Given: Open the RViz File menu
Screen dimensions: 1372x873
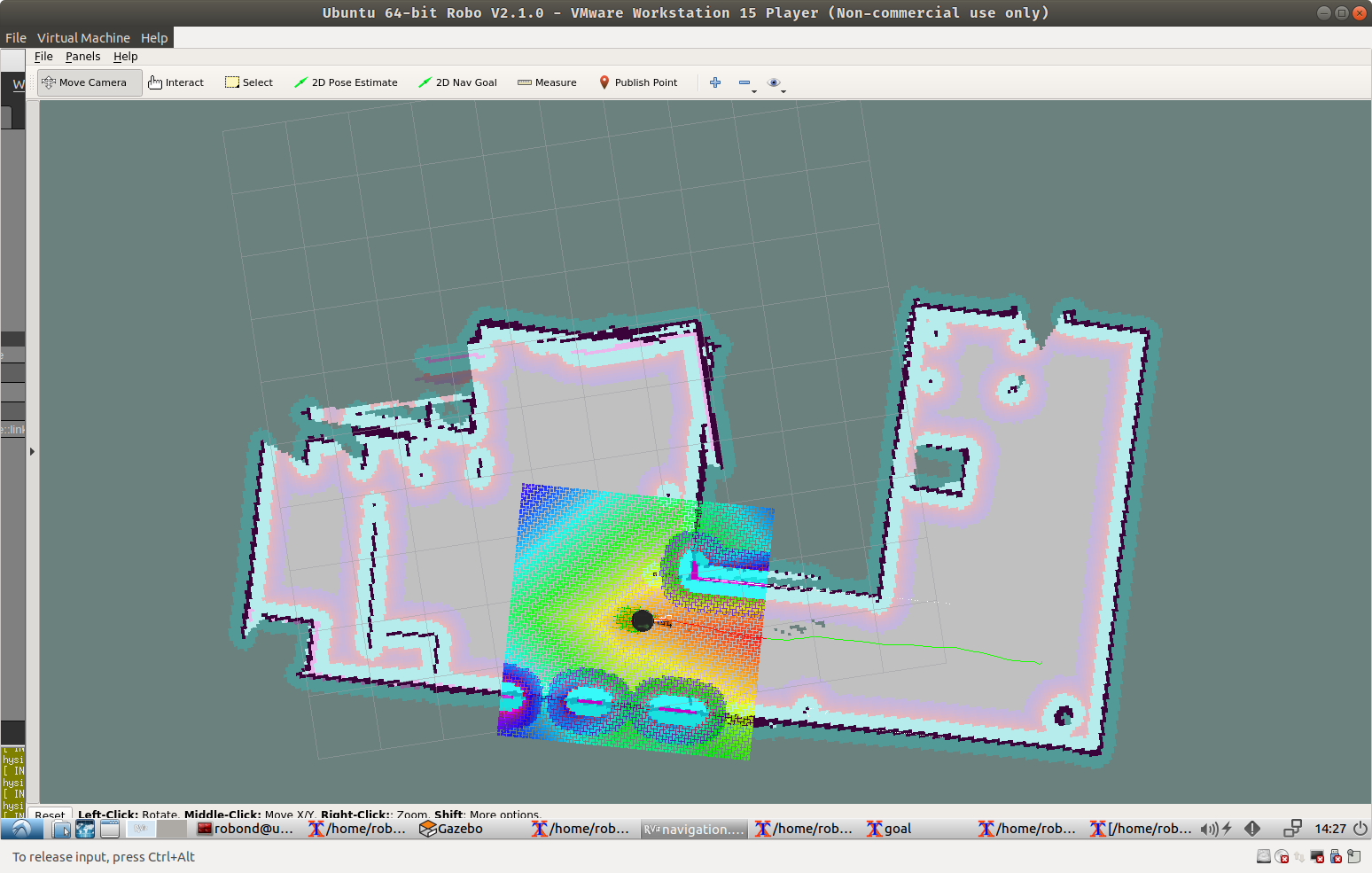Looking at the screenshot, I should coord(43,56).
